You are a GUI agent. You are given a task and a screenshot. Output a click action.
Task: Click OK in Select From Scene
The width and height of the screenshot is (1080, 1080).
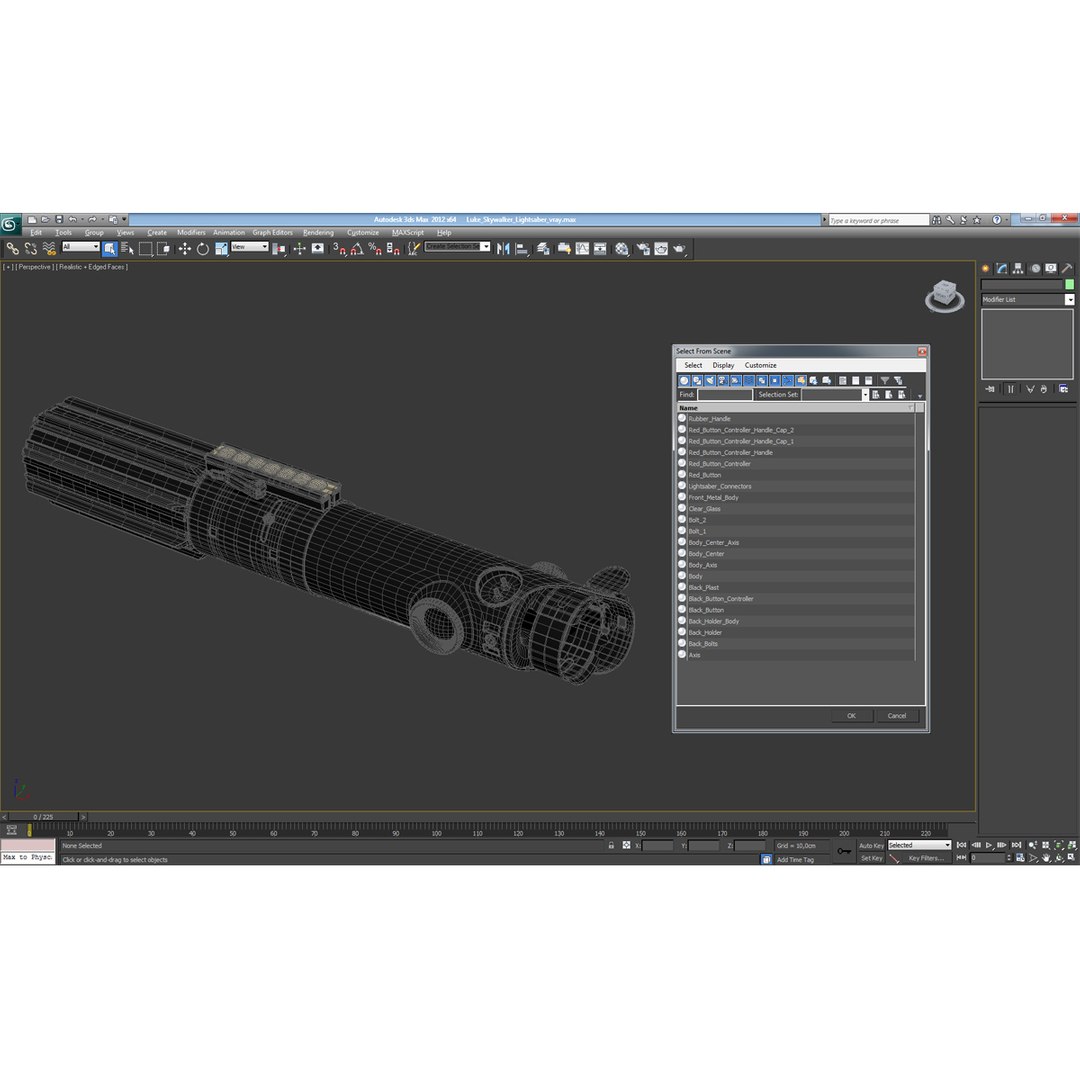(851, 716)
